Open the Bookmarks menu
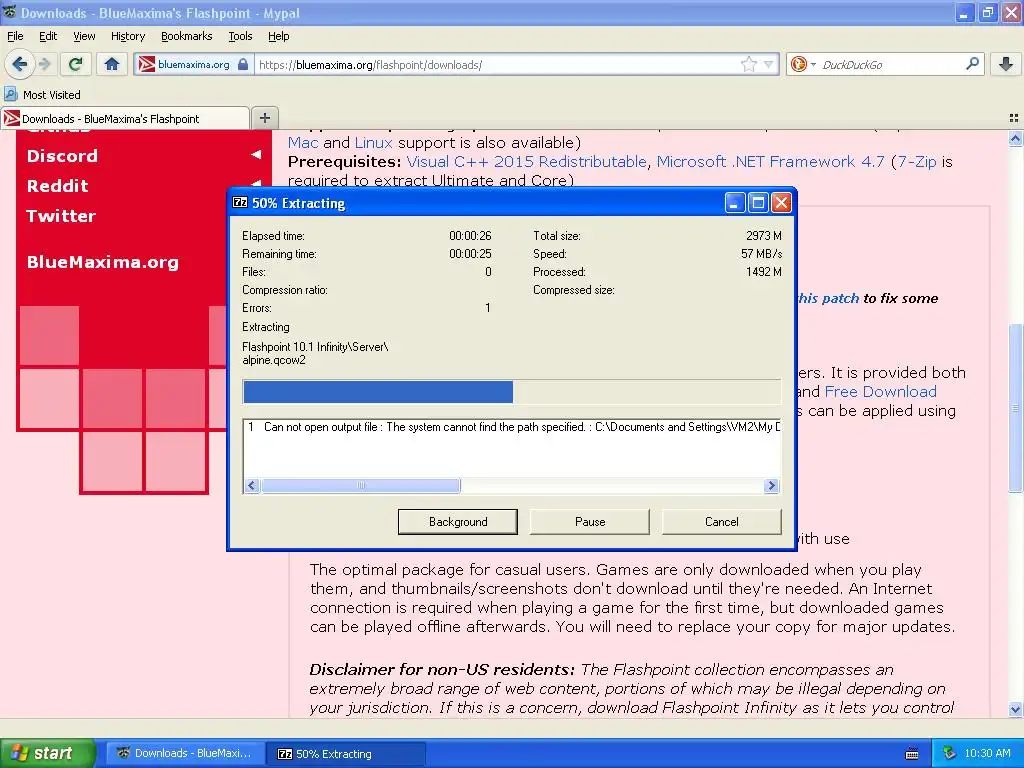The image size is (1024, 768). tap(186, 36)
